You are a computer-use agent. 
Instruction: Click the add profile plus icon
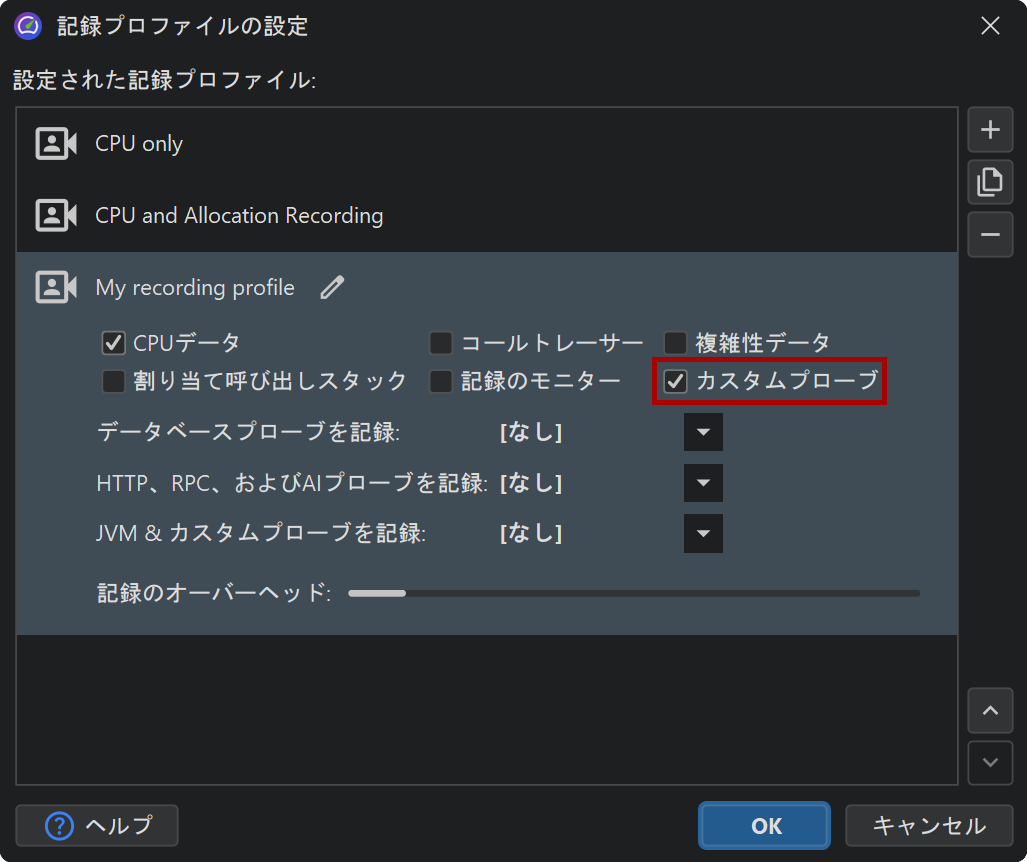point(990,130)
